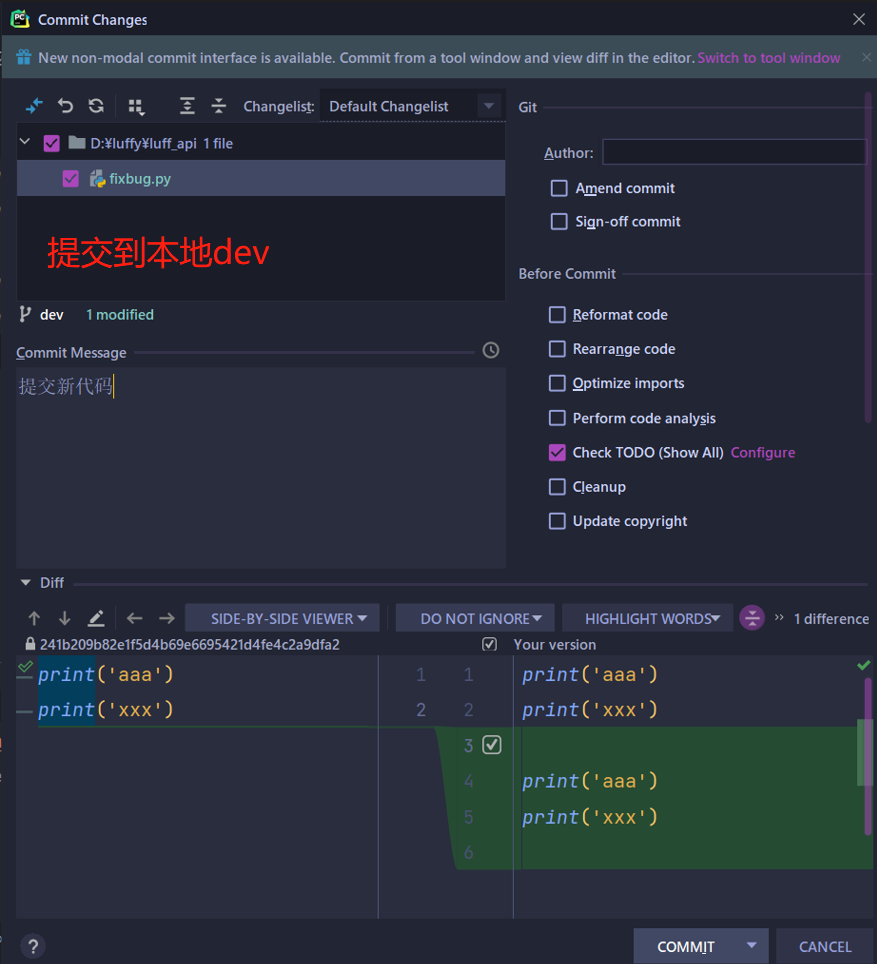This screenshot has height=964, width=877.
Task: Click in the Commit Message text area
Action: click(261, 467)
